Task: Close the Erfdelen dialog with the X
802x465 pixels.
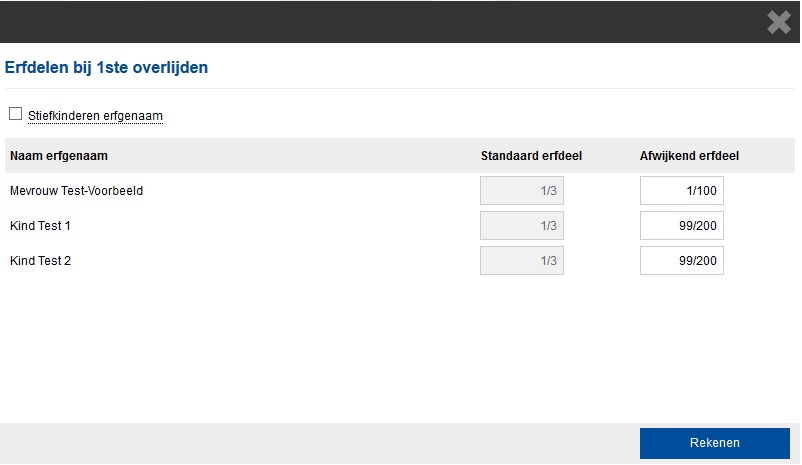Action: tap(779, 23)
